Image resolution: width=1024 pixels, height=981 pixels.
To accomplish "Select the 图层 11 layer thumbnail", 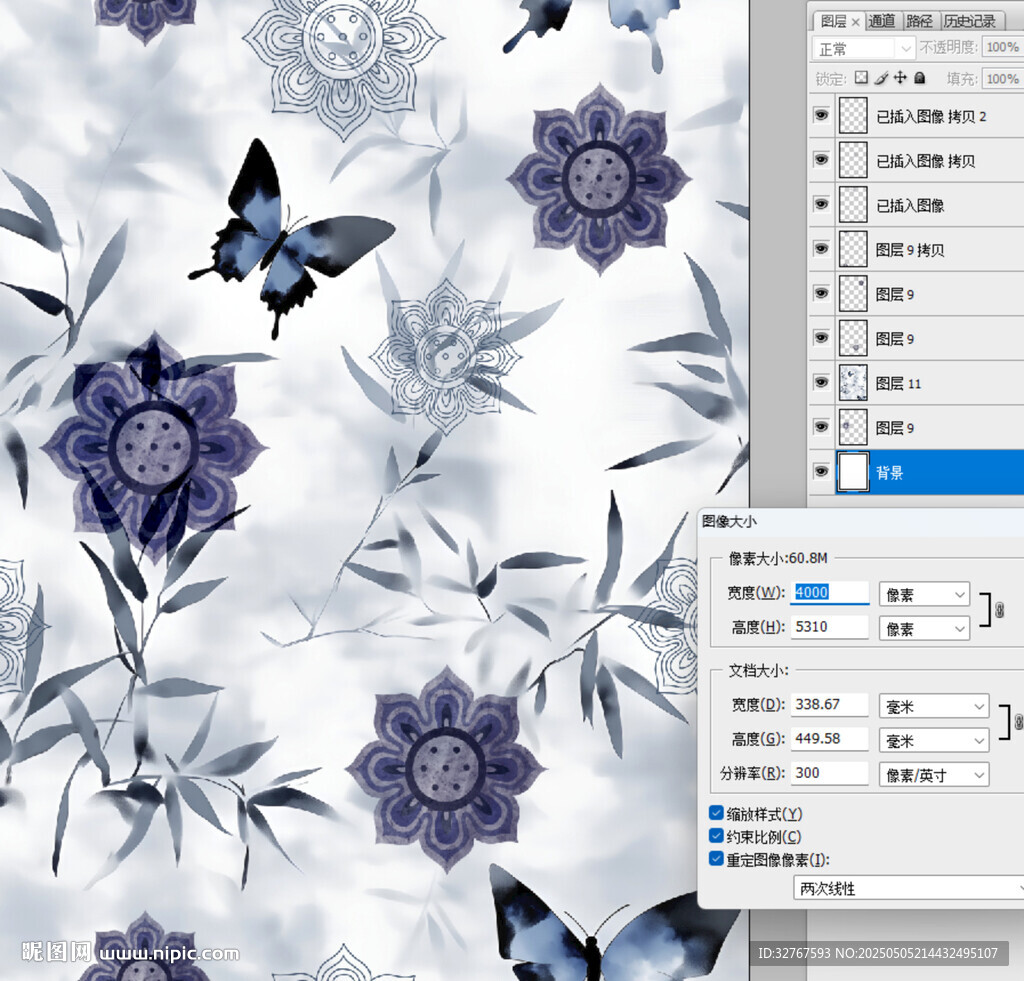I will tap(853, 383).
